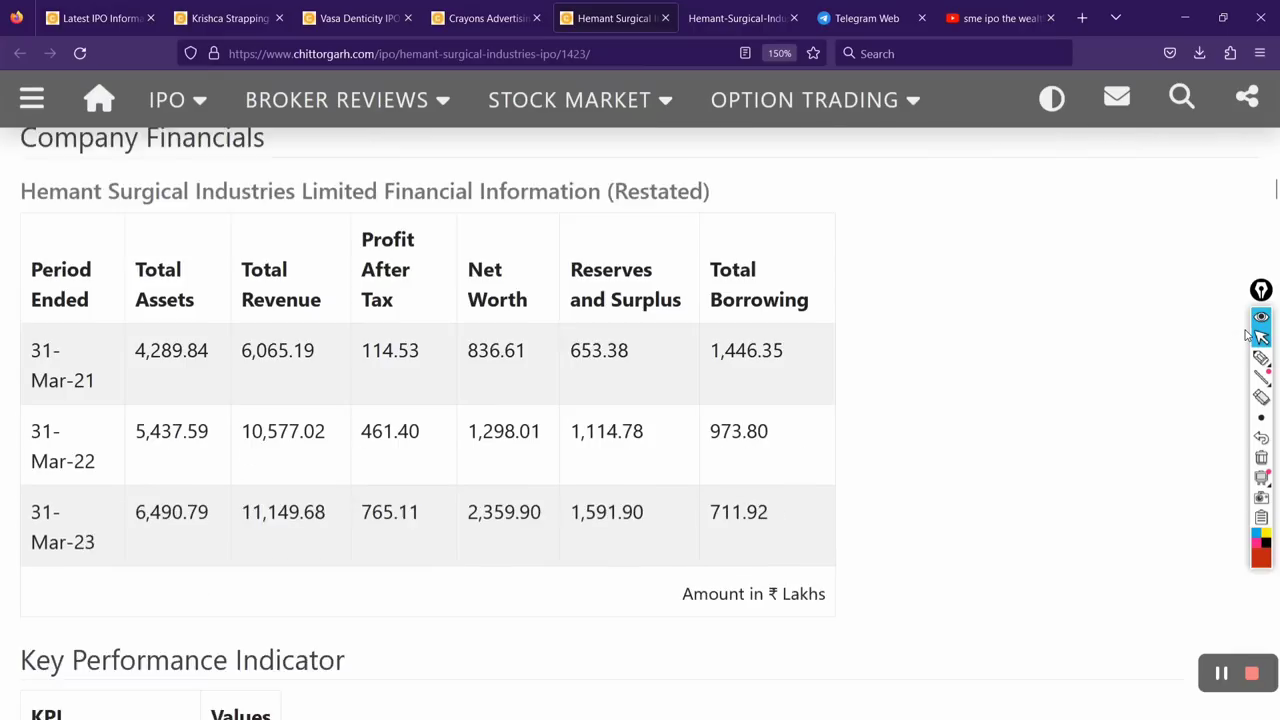The height and width of the screenshot is (720, 1280).
Task: Select the red color swatch
Action: click(x=1261, y=557)
